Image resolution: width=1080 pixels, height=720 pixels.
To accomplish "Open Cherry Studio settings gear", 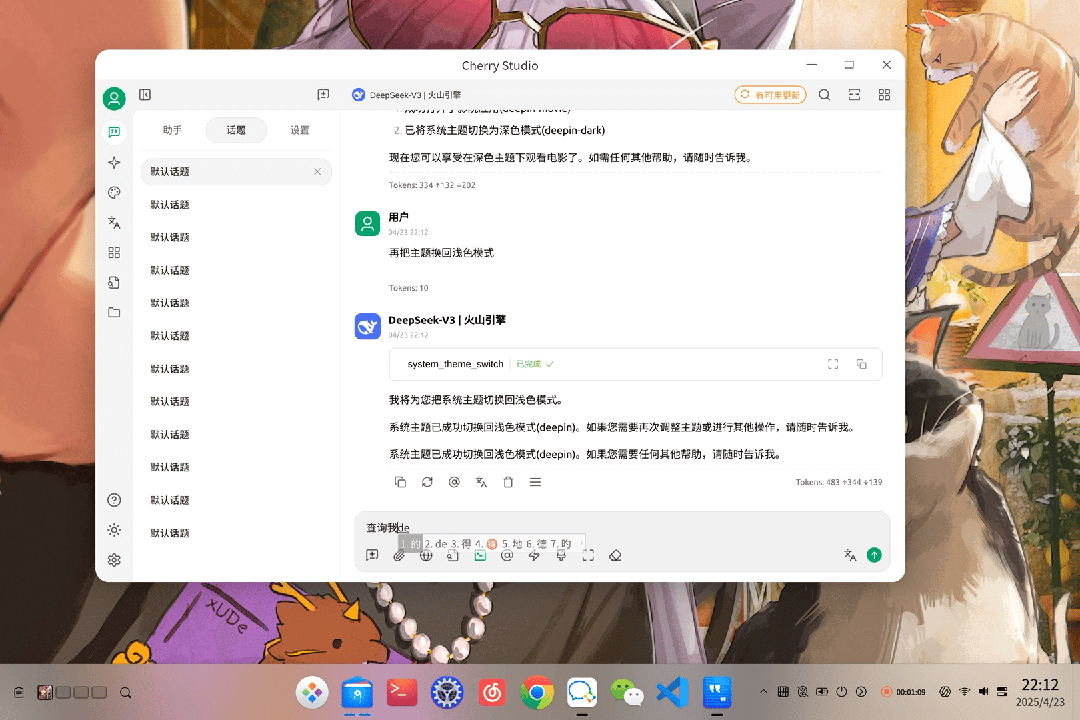I will click(x=114, y=560).
